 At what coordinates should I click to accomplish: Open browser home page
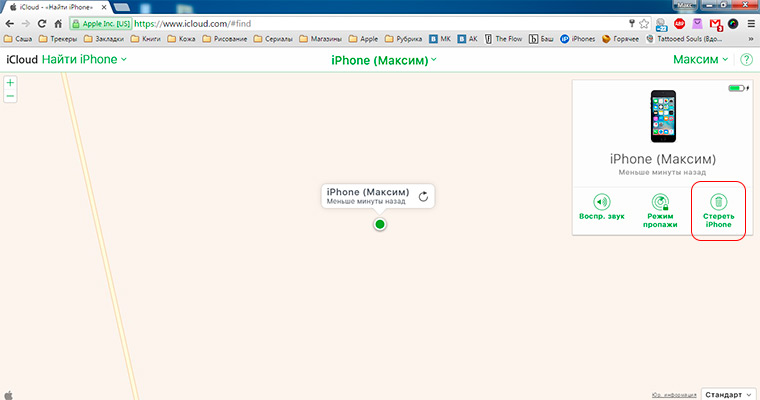click(x=58, y=24)
